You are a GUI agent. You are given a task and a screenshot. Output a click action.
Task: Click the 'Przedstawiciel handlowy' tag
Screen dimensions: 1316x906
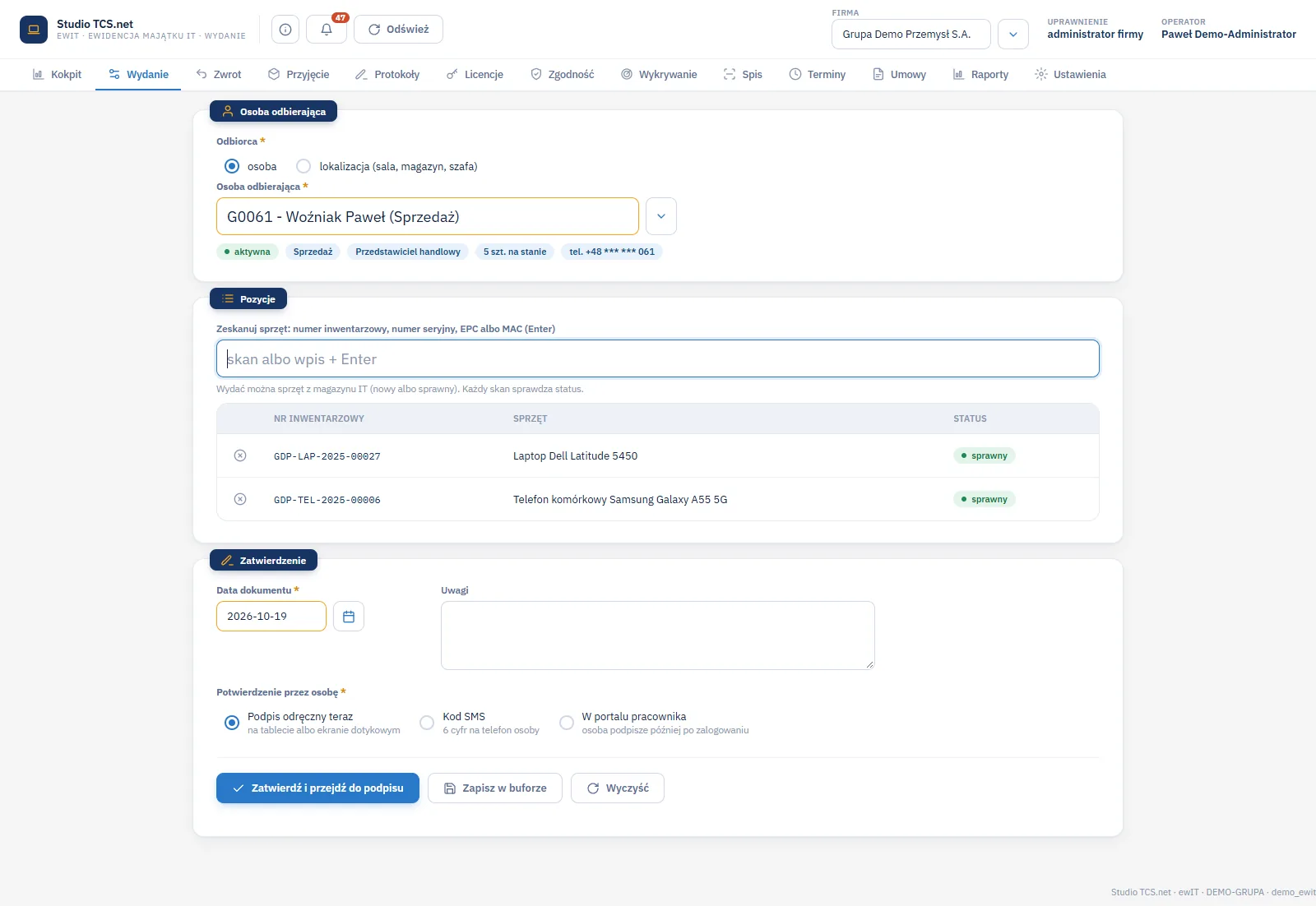point(408,252)
